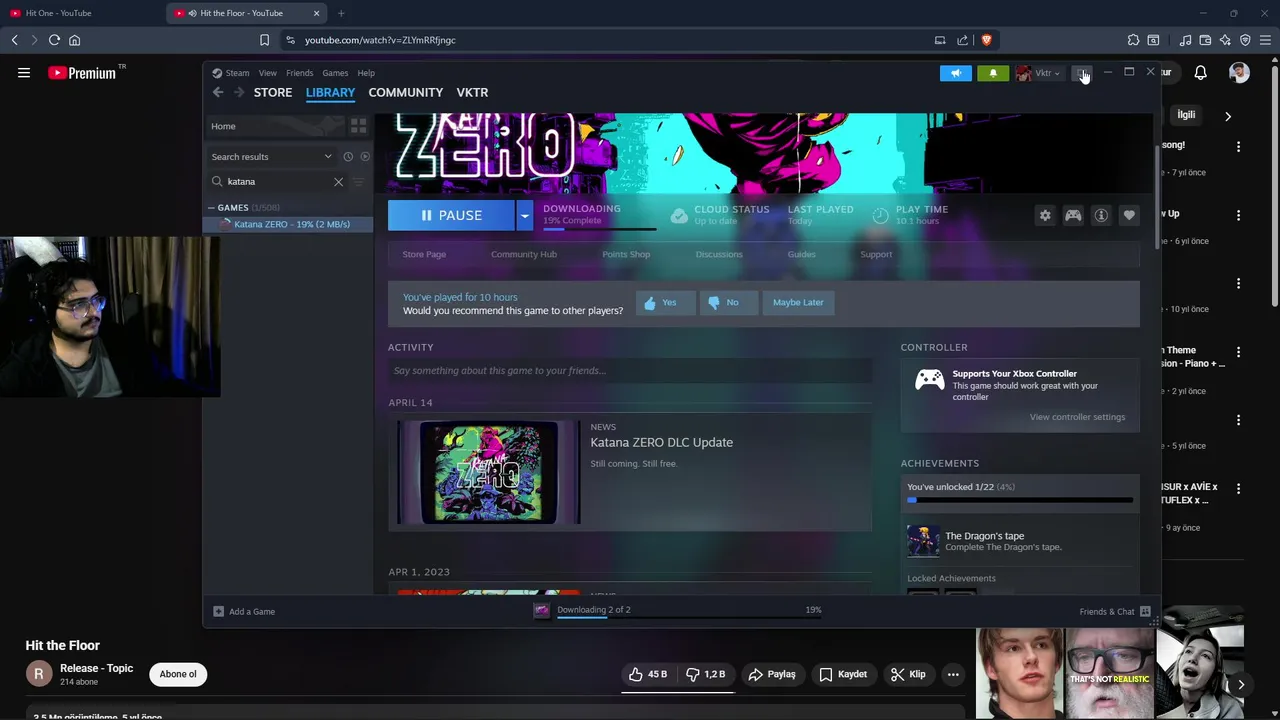Open Brave Shields lion icon

[986, 40]
